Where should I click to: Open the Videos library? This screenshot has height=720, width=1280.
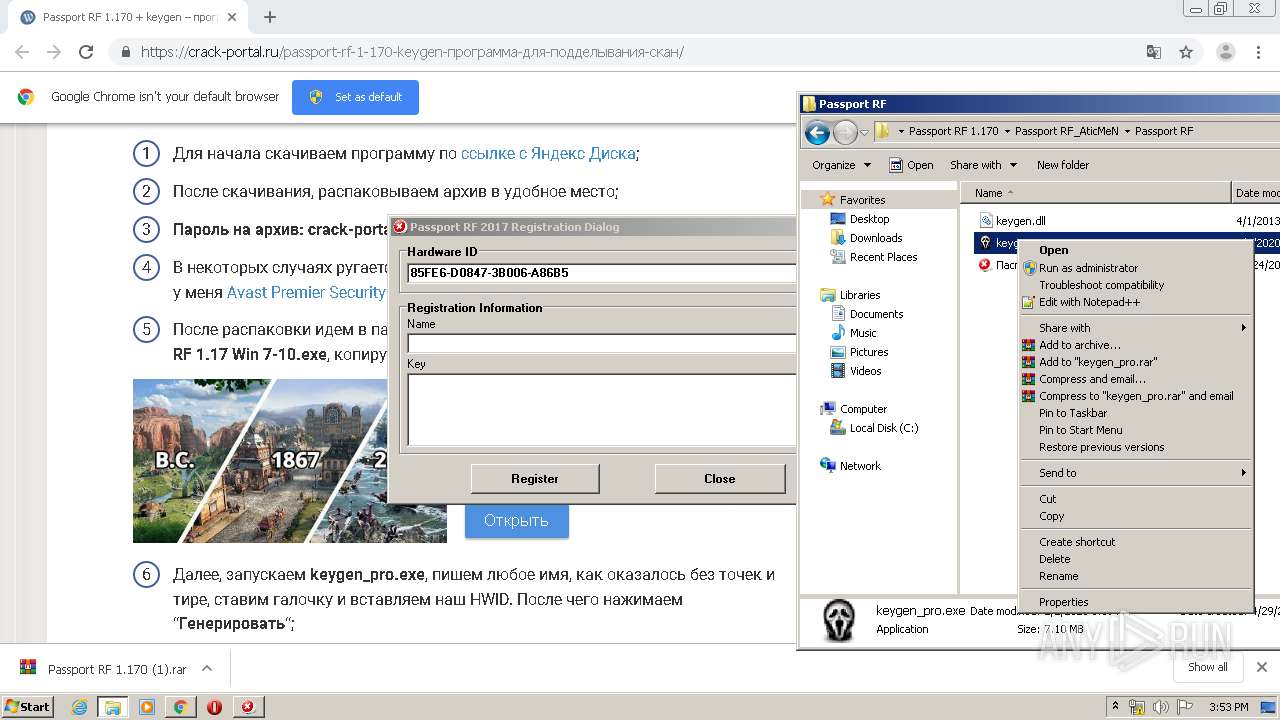click(865, 371)
